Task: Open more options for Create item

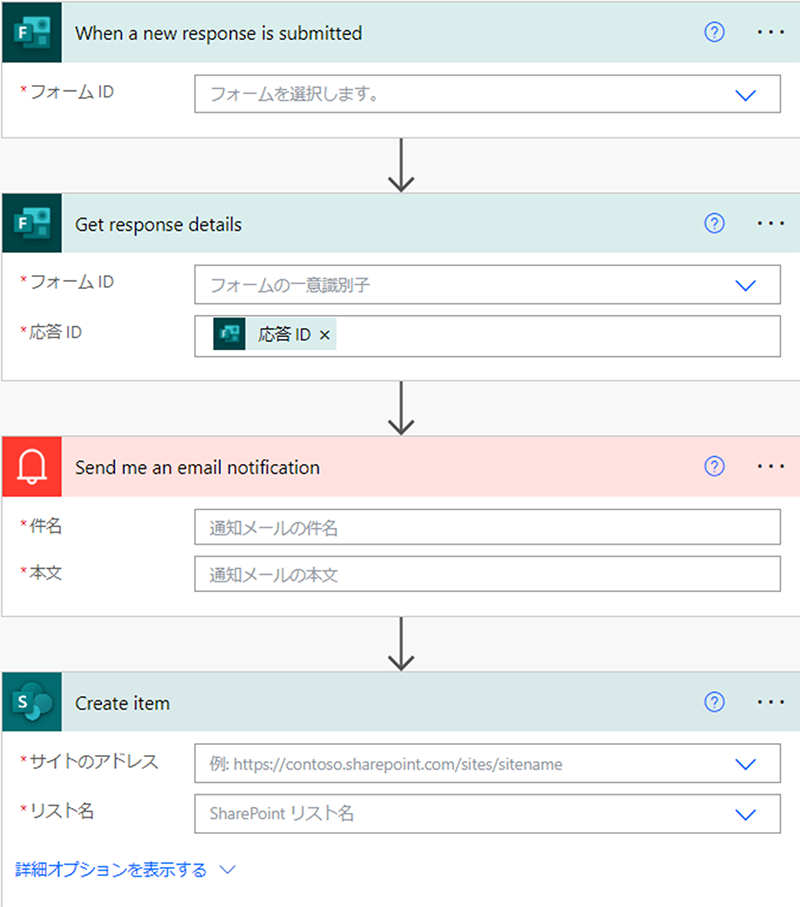Action: coord(771,703)
